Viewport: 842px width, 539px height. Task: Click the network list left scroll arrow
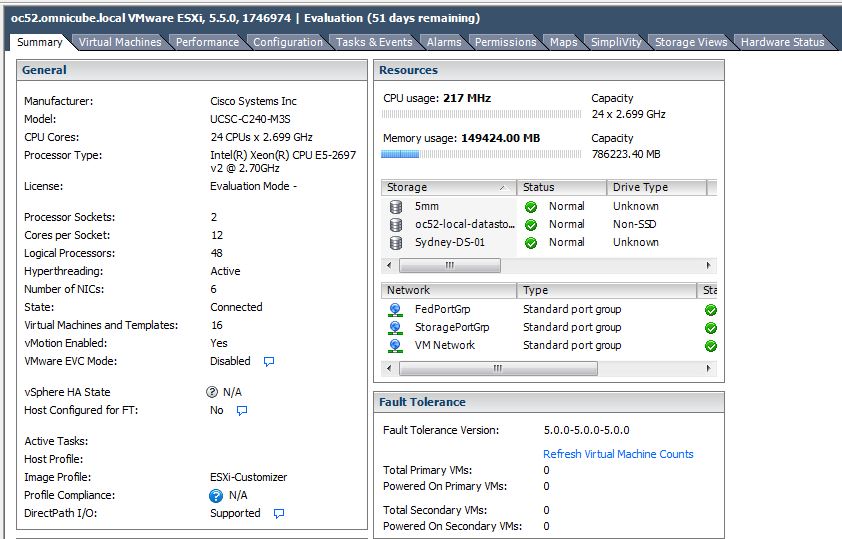point(389,368)
